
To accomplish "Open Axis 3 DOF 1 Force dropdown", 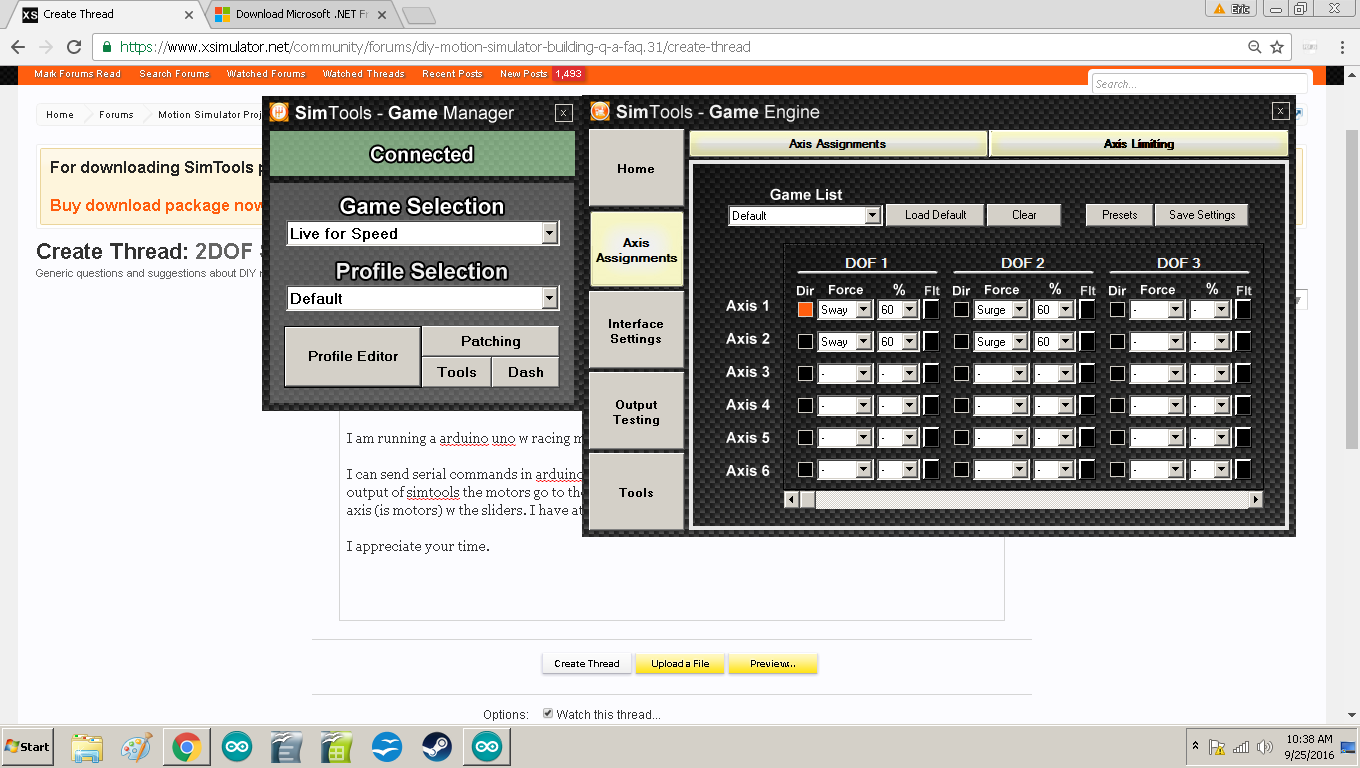I will click(x=863, y=374).
